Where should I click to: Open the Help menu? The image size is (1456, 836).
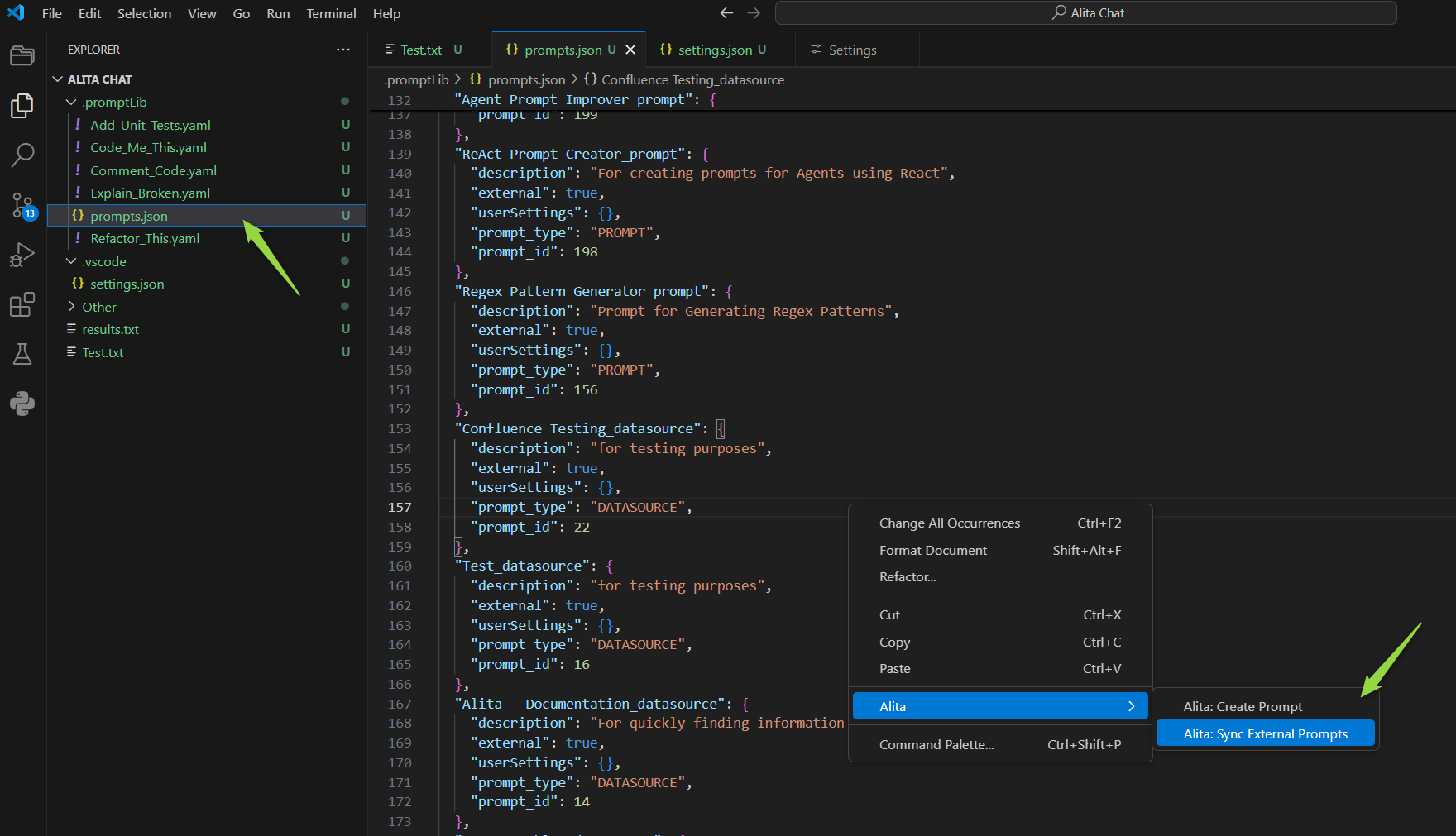point(386,13)
